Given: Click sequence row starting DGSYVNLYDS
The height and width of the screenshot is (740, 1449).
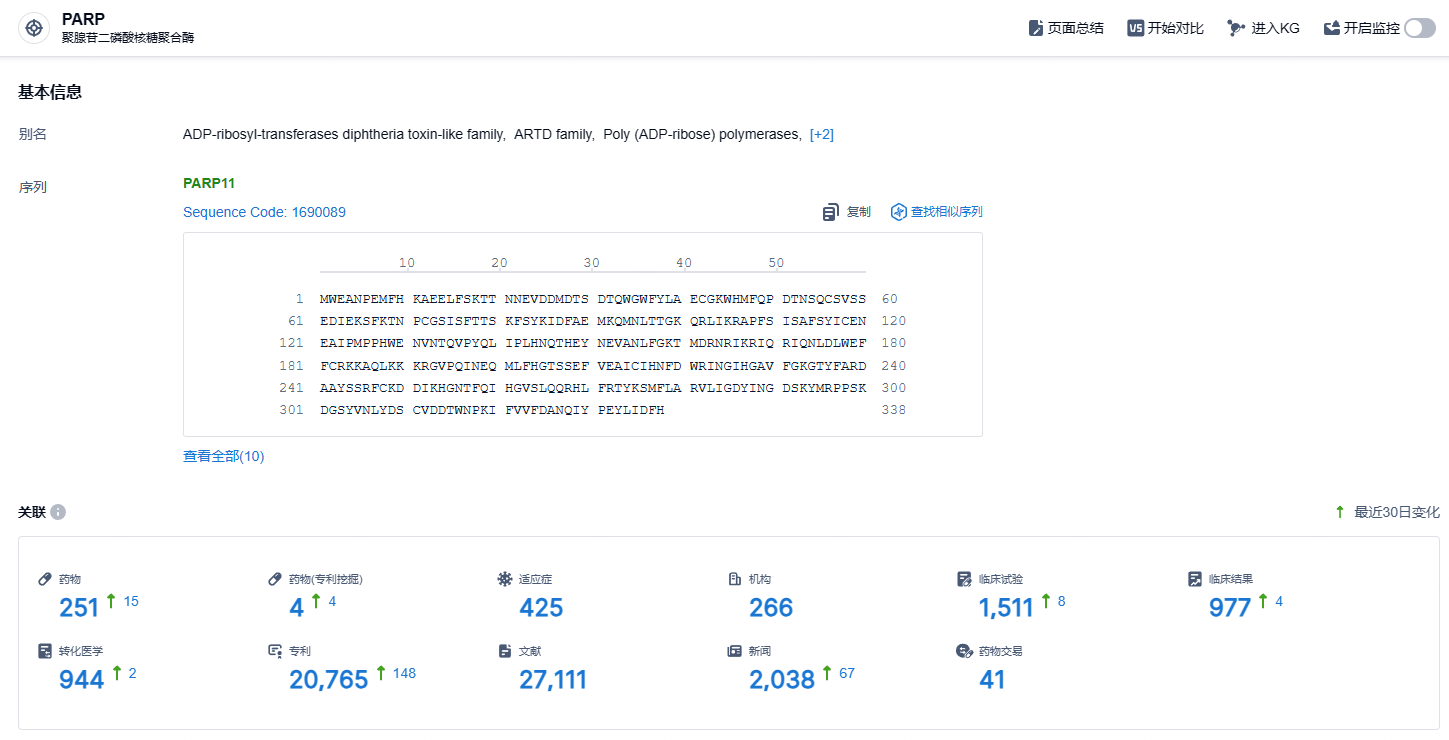Looking at the screenshot, I should pyautogui.click(x=492, y=410).
